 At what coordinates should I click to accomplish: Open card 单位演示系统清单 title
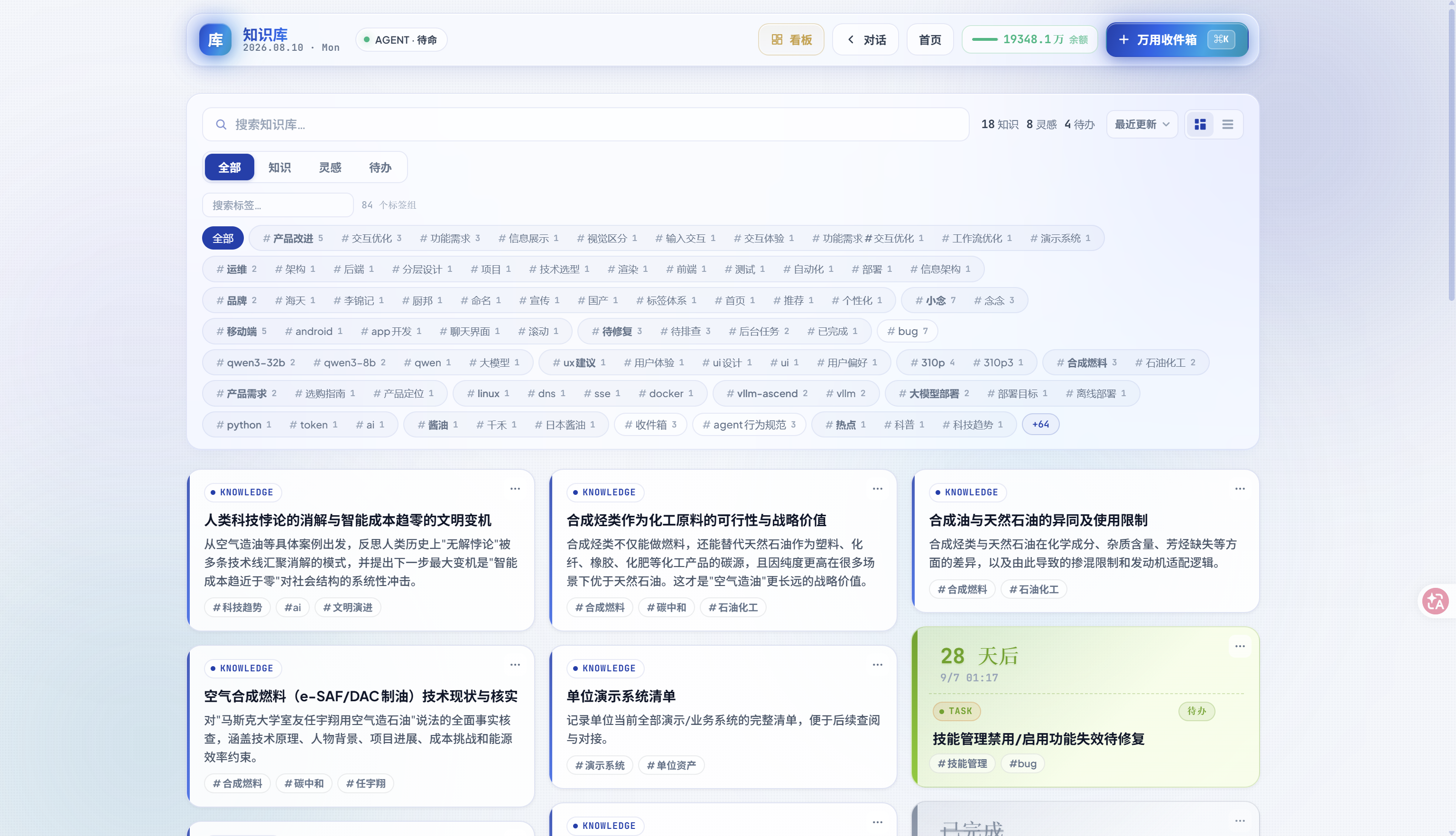click(x=621, y=696)
